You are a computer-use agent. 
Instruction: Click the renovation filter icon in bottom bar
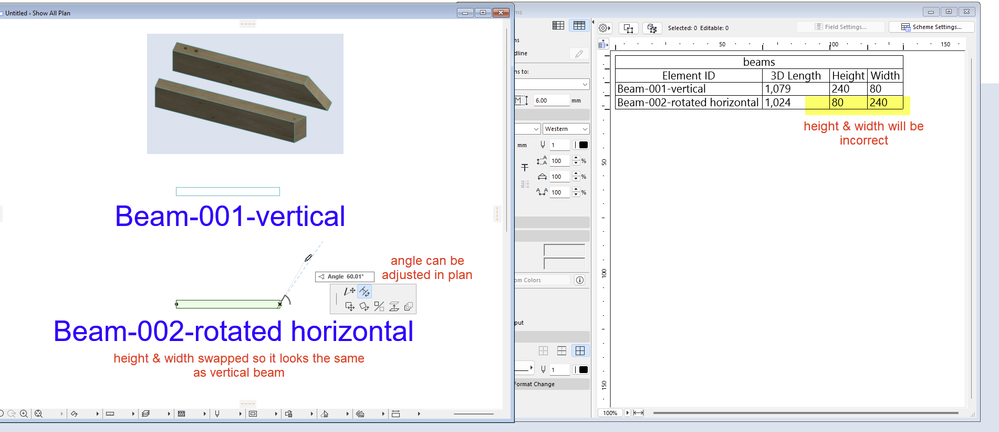point(324,414)
